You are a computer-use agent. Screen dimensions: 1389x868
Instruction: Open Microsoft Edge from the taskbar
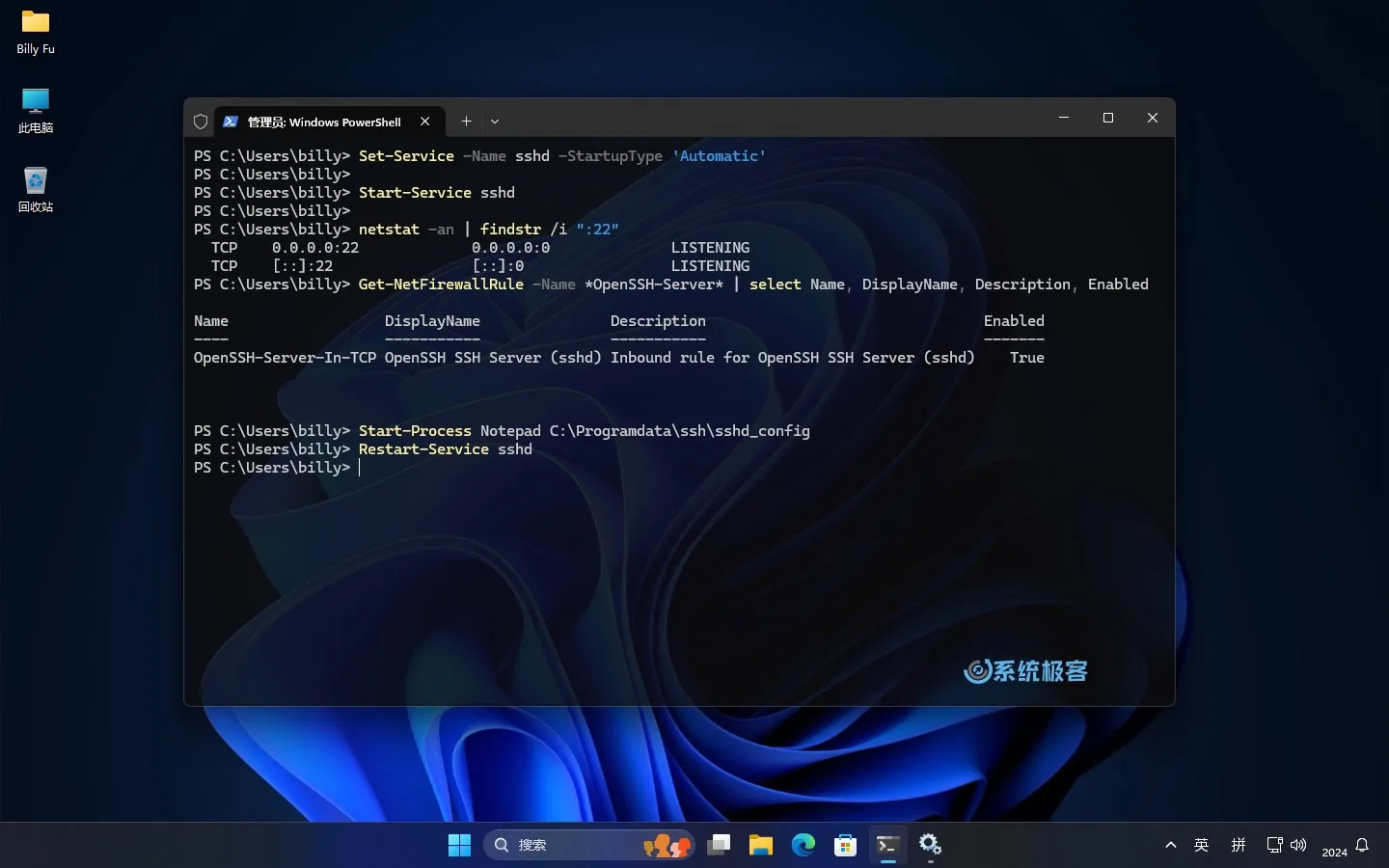point(803,845)
